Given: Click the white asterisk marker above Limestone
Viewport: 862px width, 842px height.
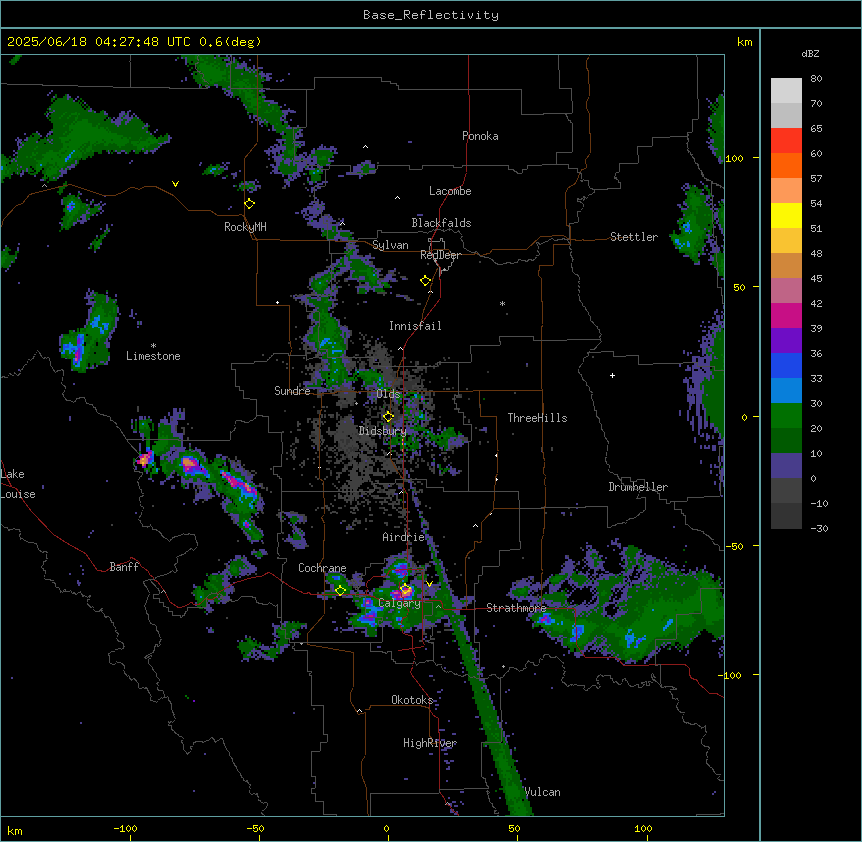Looking at the screenshot, I should pos(153,346).
